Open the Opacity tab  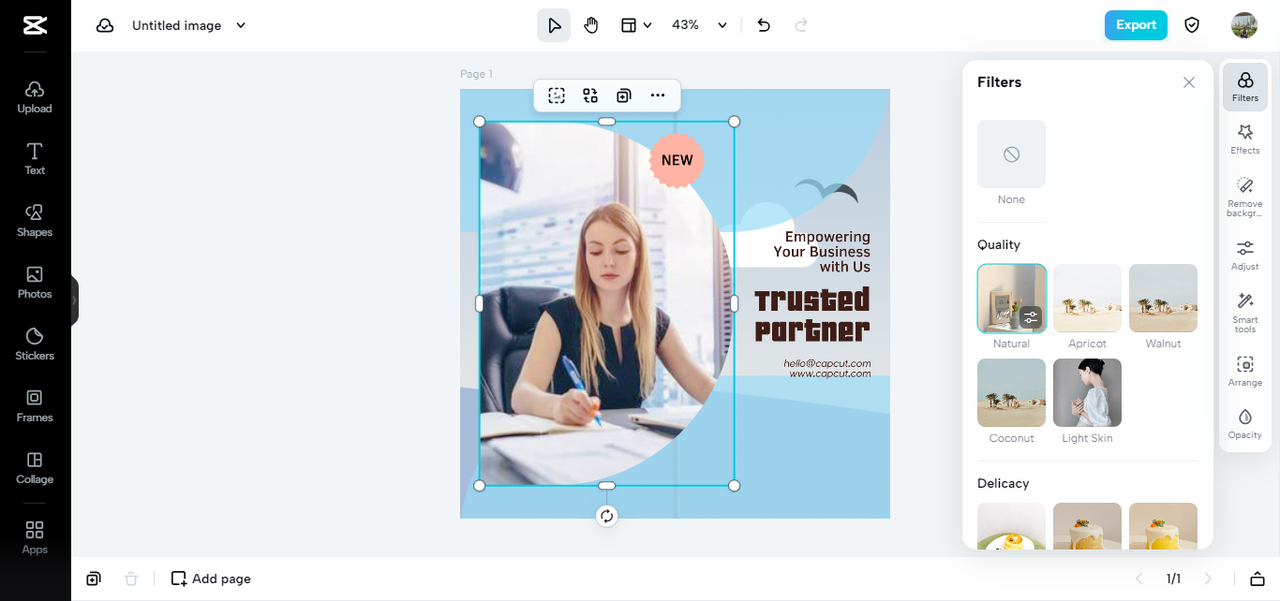pyautogui.click(x=1245, y=424)
